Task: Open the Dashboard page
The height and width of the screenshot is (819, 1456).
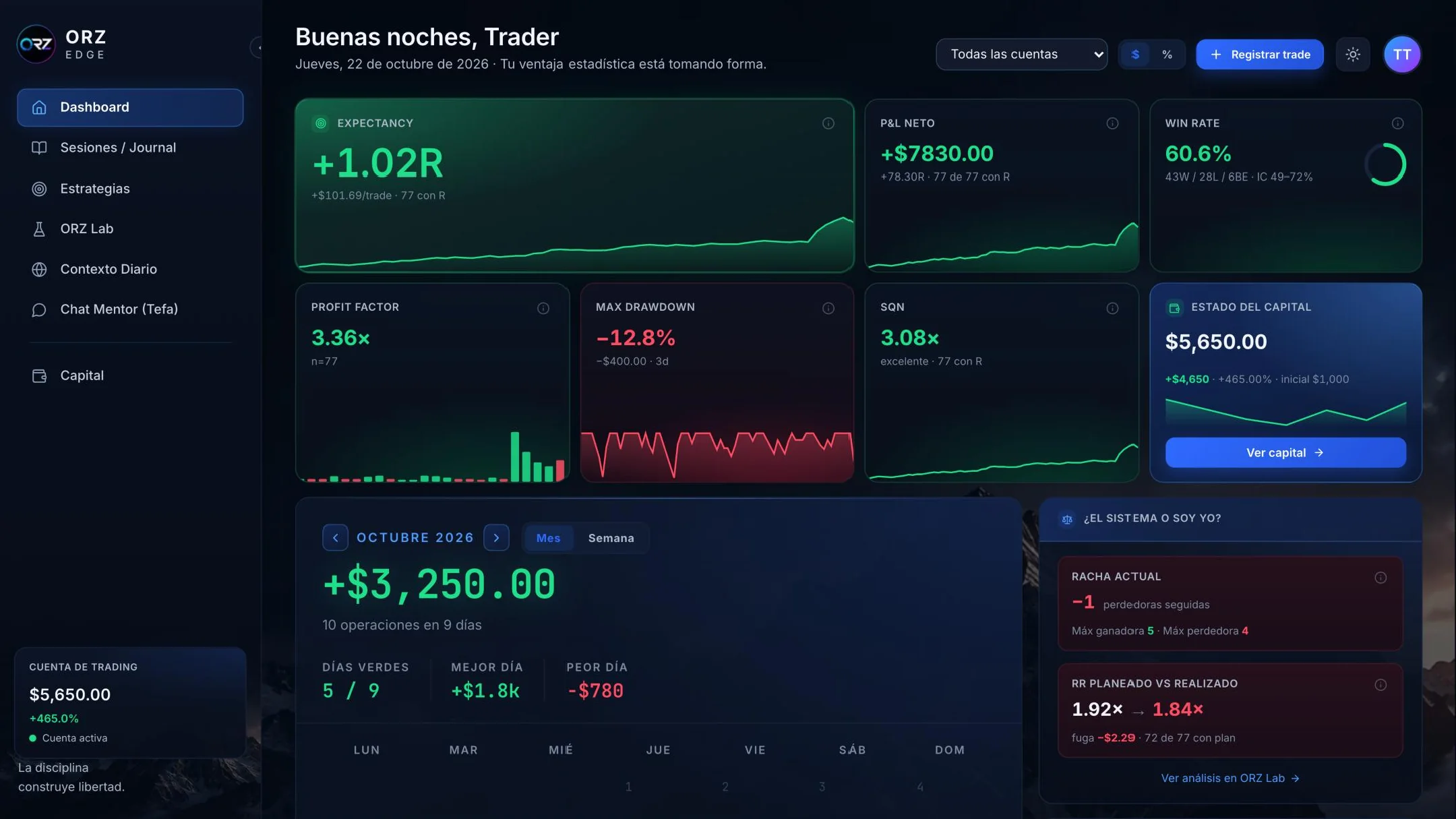Action: coord(130,107)
